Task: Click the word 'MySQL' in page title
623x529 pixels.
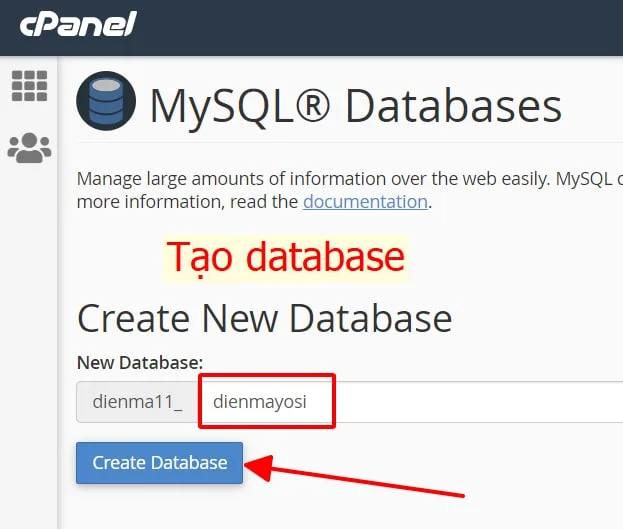Action: tap(221, 105)
